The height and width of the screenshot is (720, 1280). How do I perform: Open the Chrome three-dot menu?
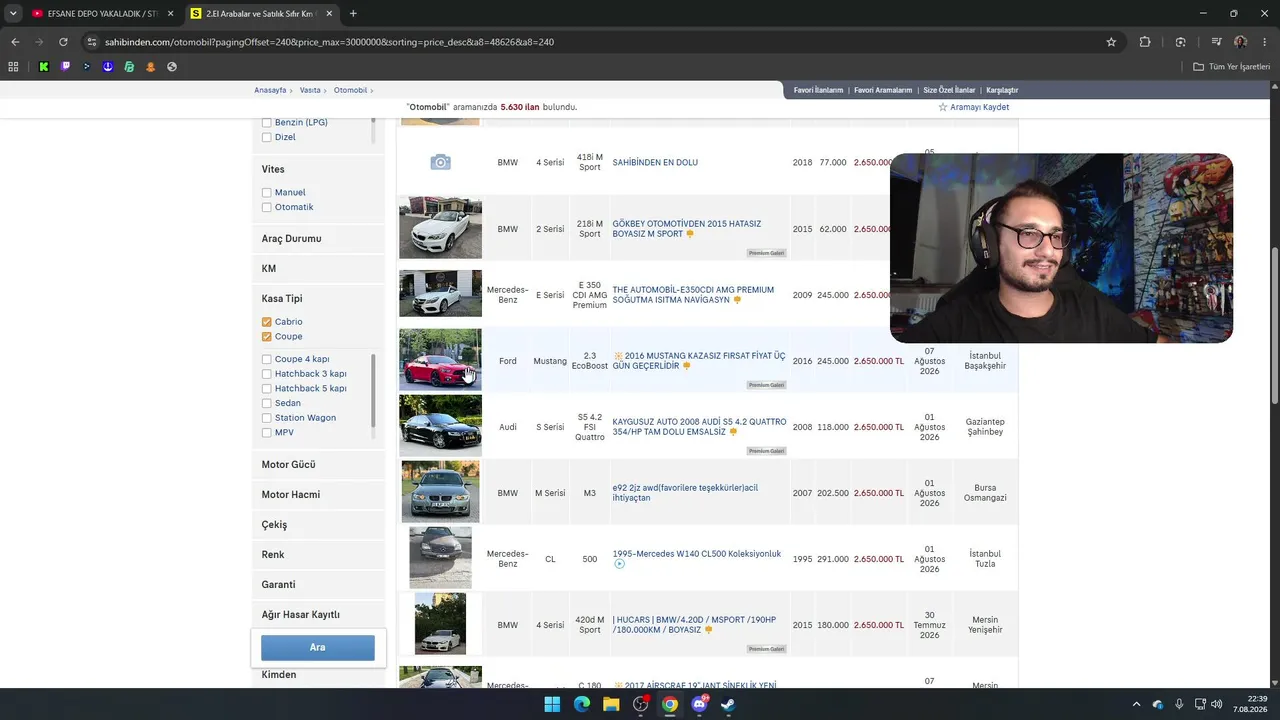point(1264,42)
